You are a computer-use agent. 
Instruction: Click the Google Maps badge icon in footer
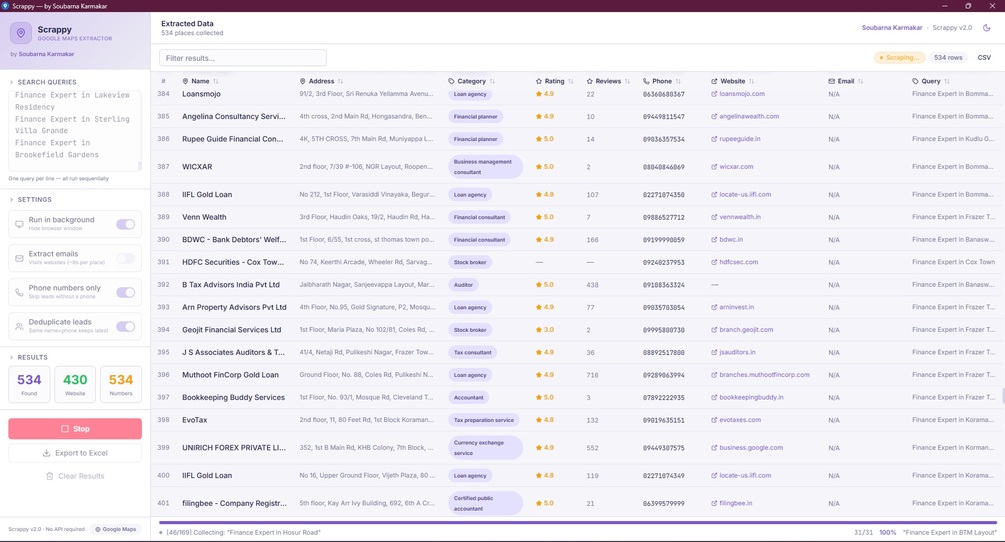point(98,529)
